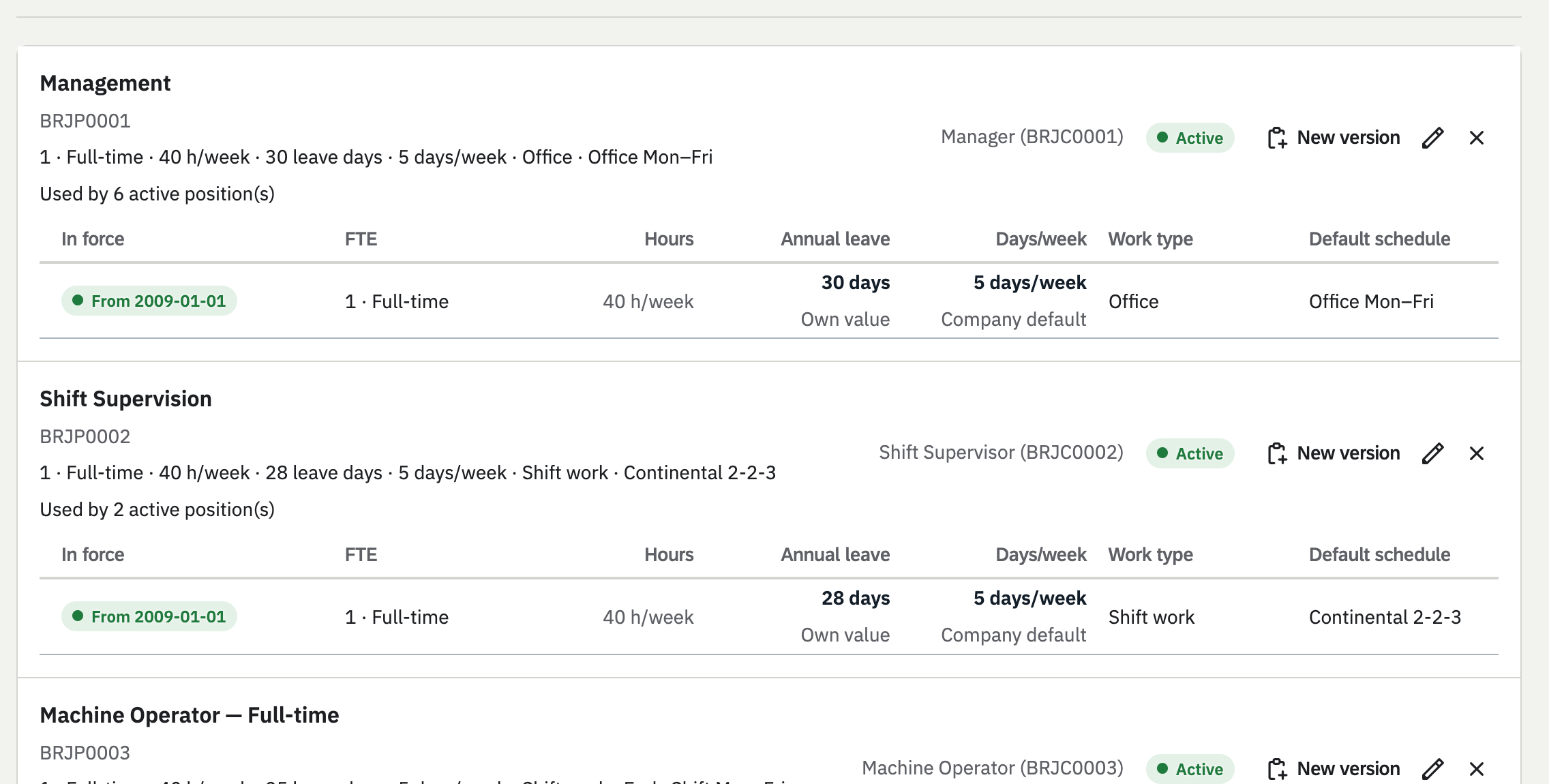1549x784 pixels.
Task: Click '28 days' annual leave value
Action: (856, 598)
